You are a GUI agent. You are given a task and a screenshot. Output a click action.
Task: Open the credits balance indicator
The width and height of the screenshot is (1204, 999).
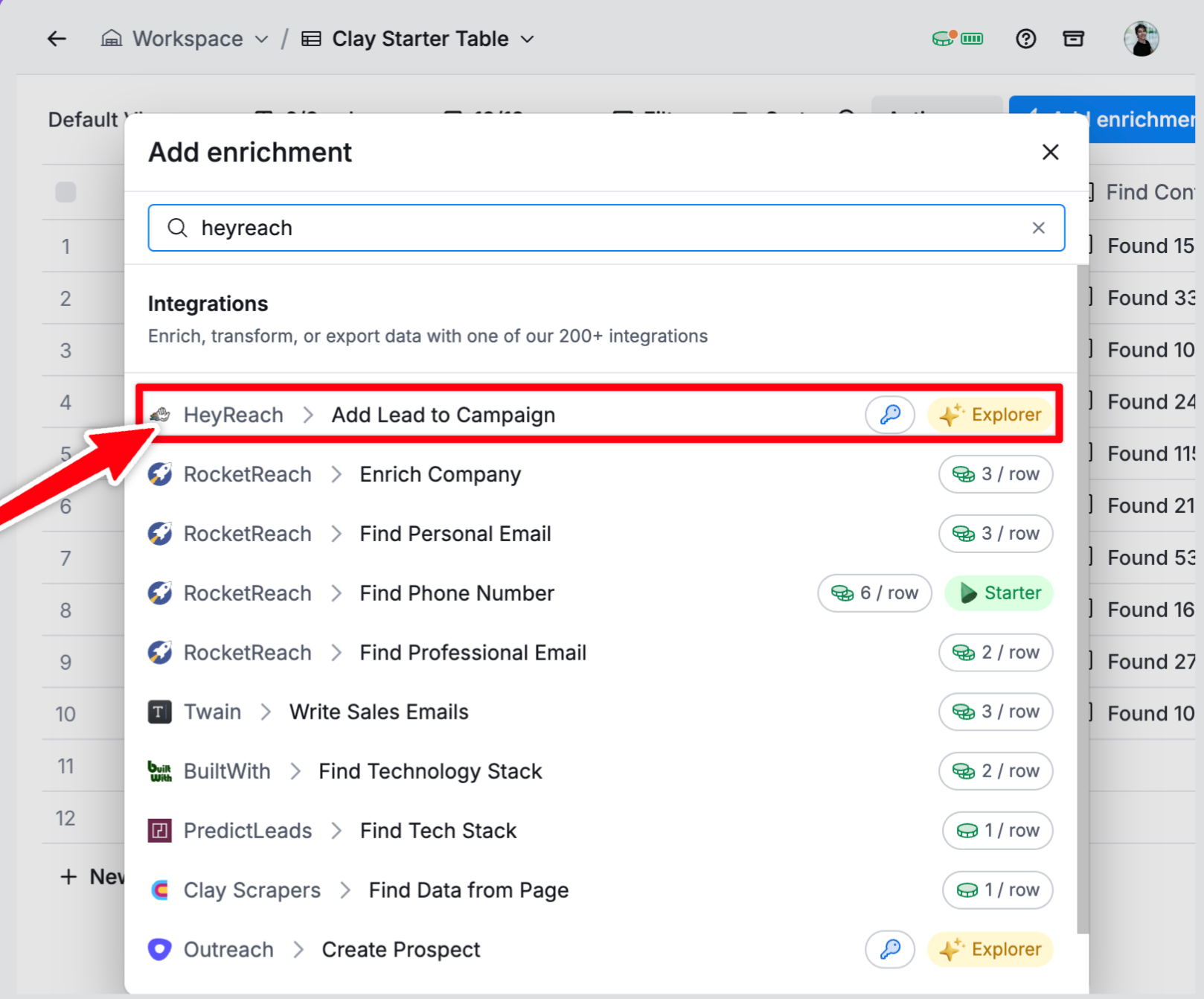tap(958, 38)
